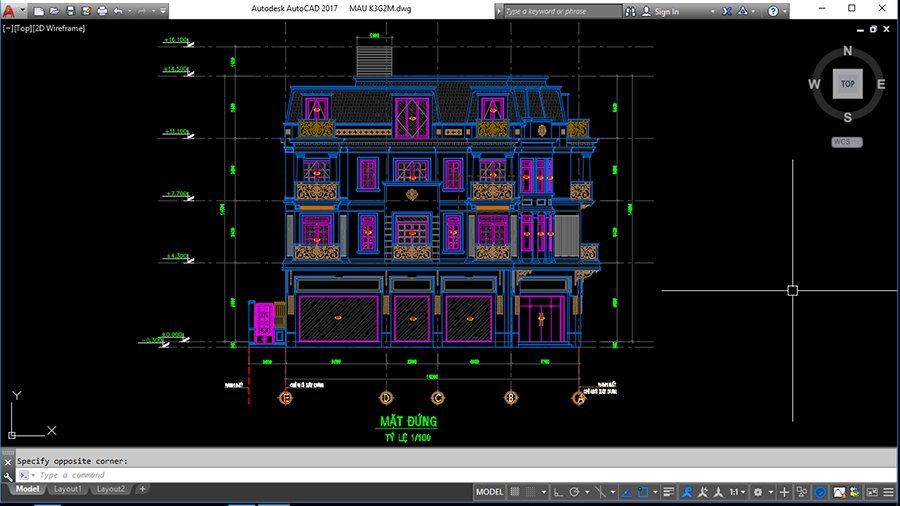Expand the undo history dropdown
This screenshot has width=900, height=506.
point(130,11)
